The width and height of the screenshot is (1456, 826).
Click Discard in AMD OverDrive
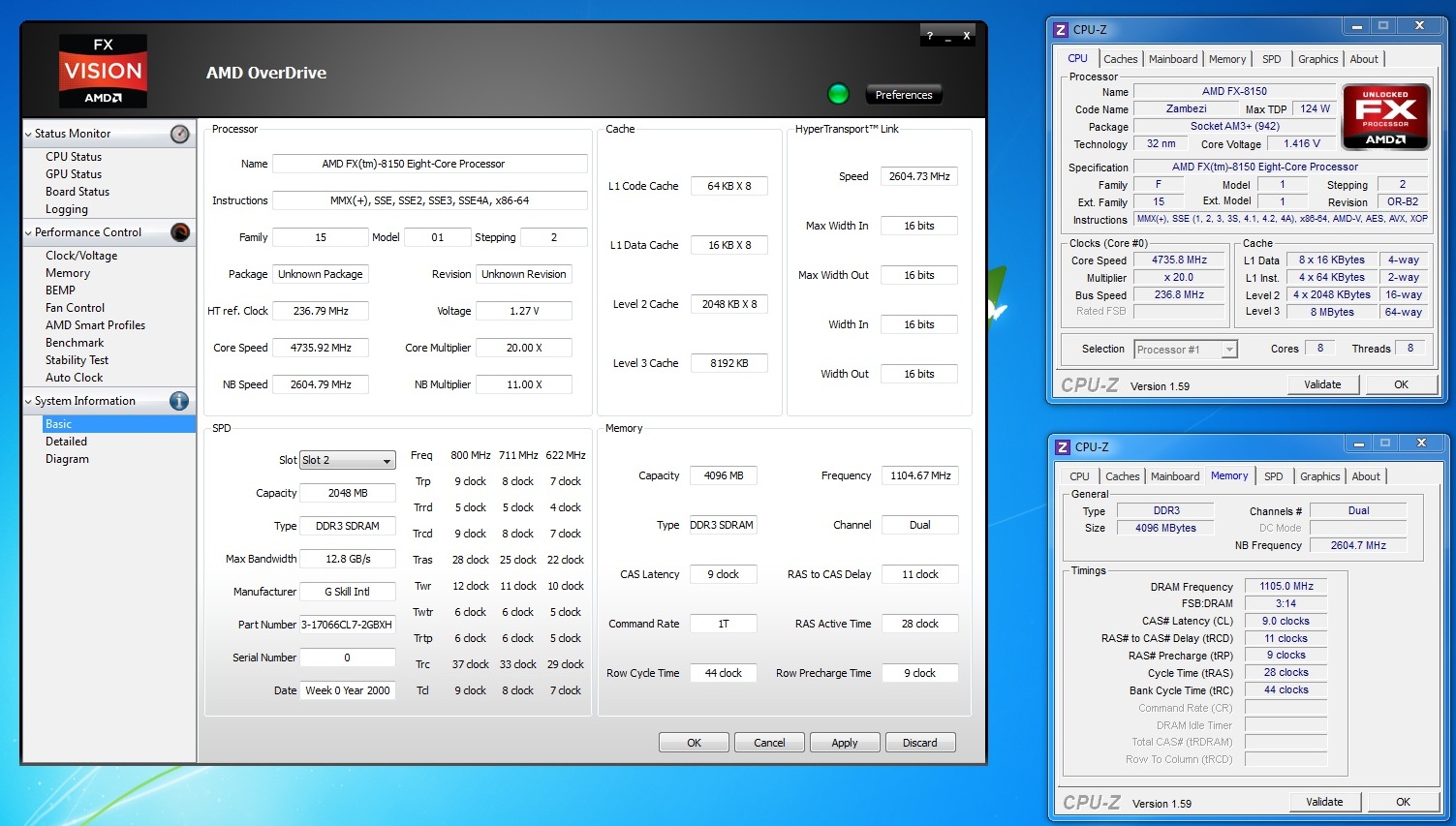point(920,743)
